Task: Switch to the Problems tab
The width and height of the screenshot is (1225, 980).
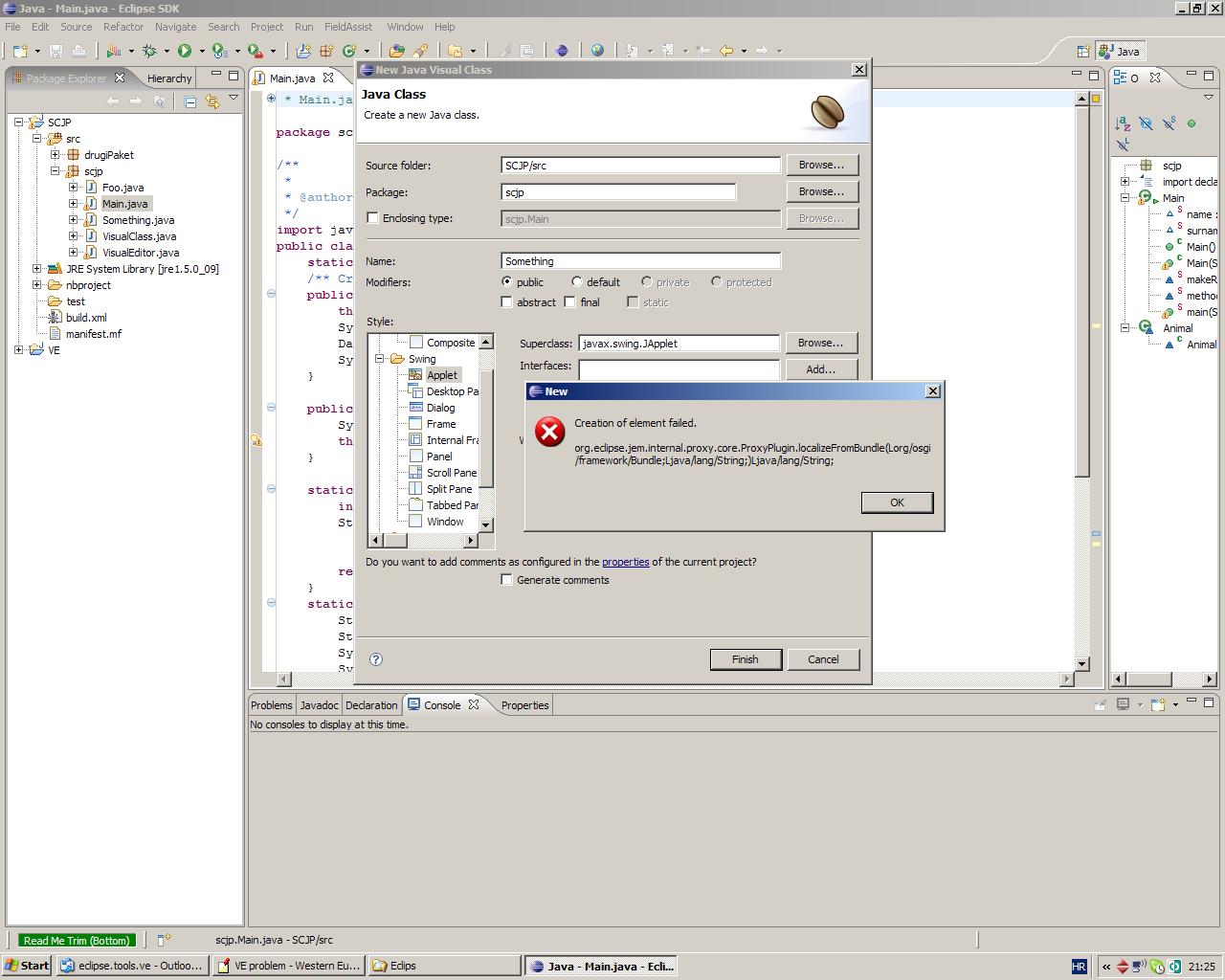Action: pos(272,705)
